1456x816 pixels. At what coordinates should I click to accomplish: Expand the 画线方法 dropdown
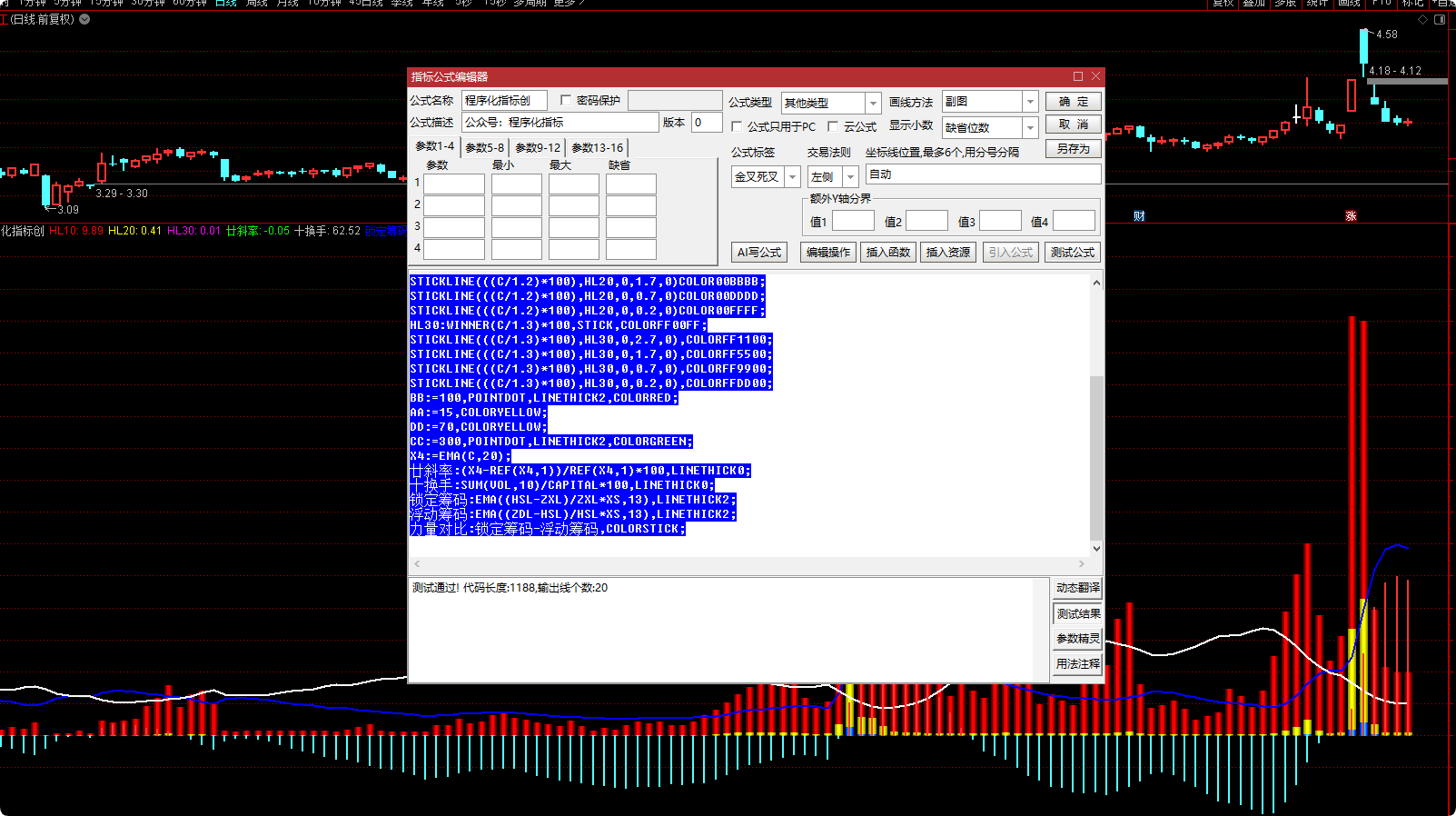(x=1030, y=102)
